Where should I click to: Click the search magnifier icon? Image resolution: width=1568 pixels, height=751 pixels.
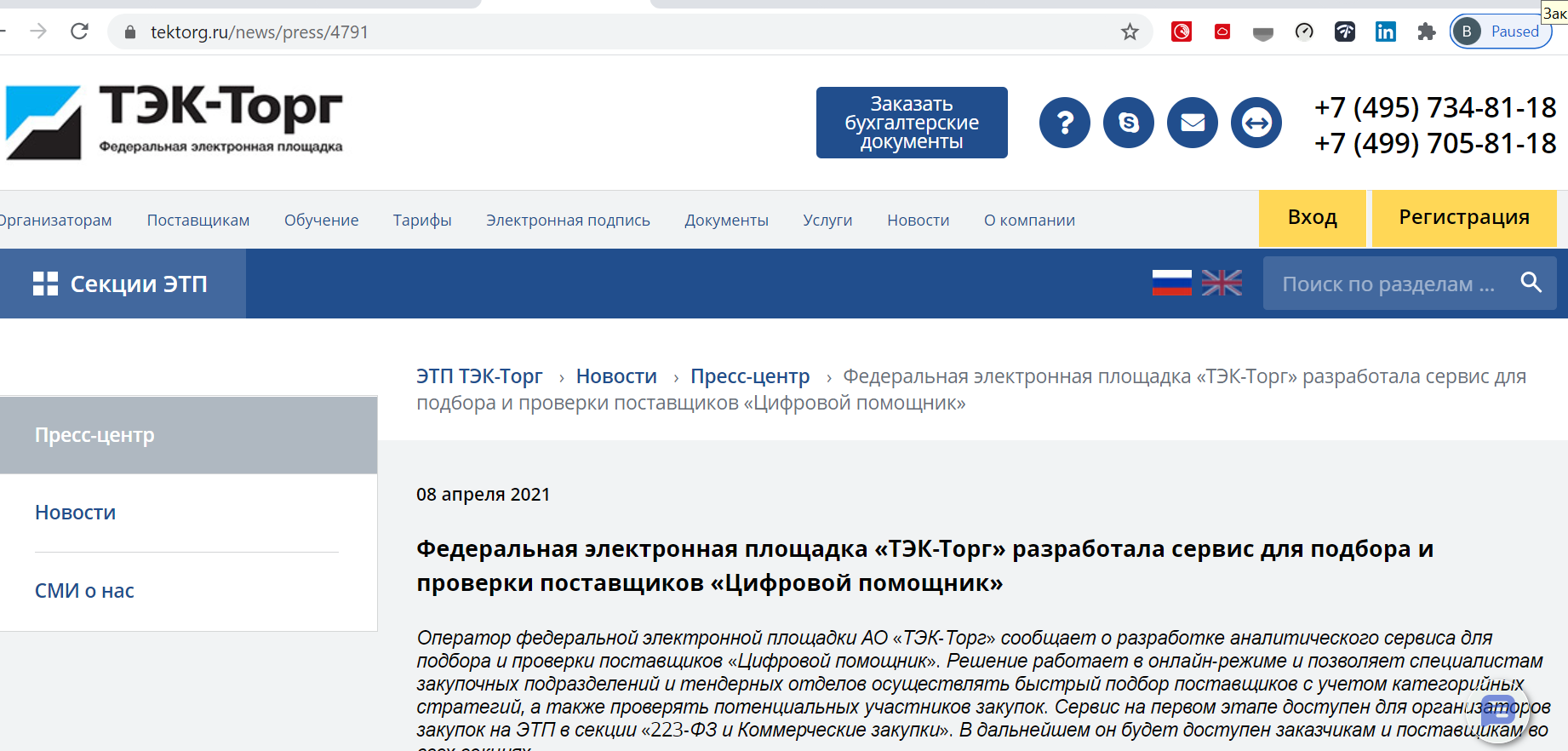[1531, 283]
